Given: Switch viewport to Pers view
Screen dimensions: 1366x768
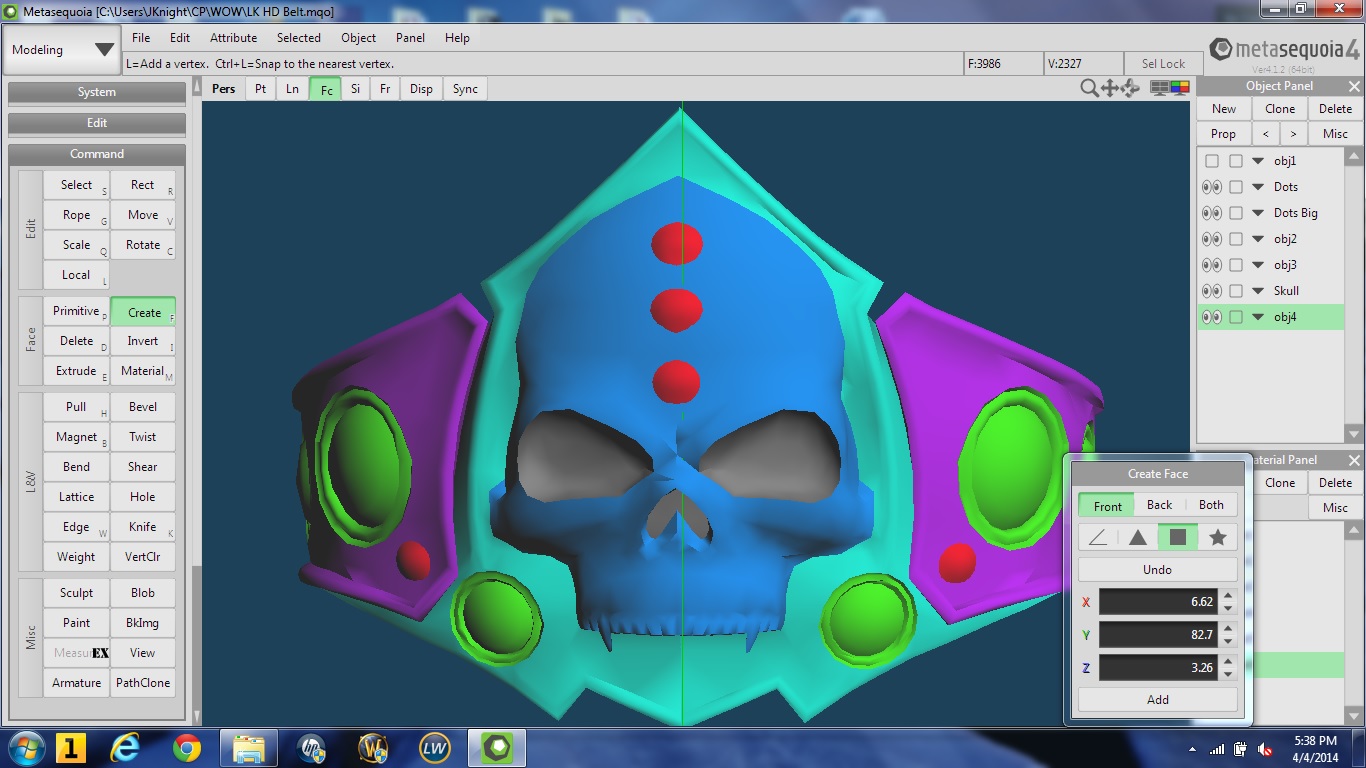Looking at the screenshot, I should pos(224,89).
